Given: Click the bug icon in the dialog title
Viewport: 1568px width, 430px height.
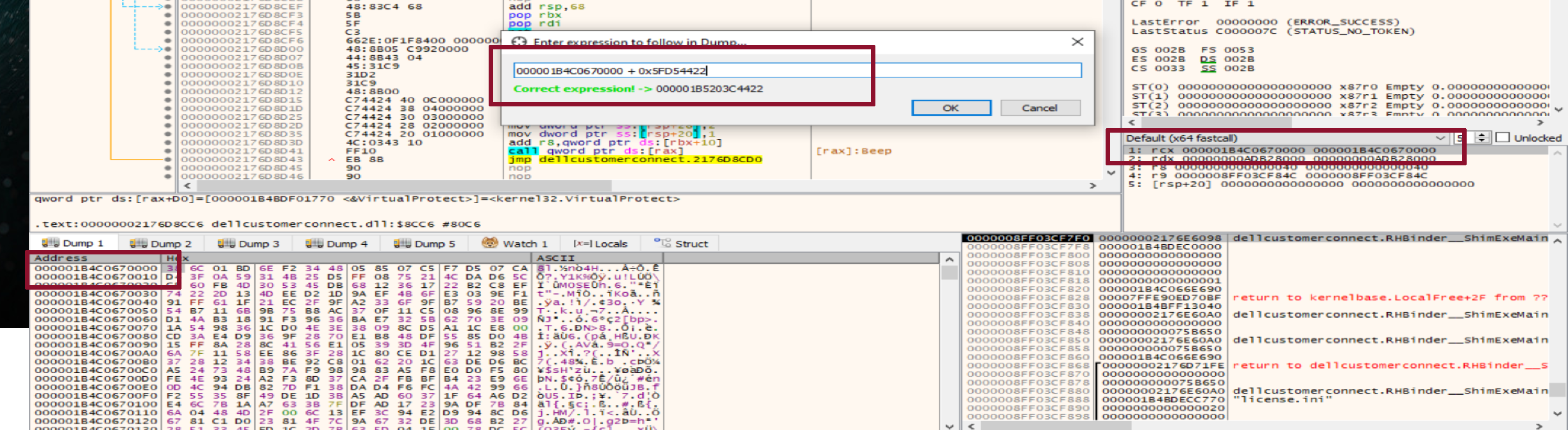Looking at the screenshot, I should click(519, 42).
